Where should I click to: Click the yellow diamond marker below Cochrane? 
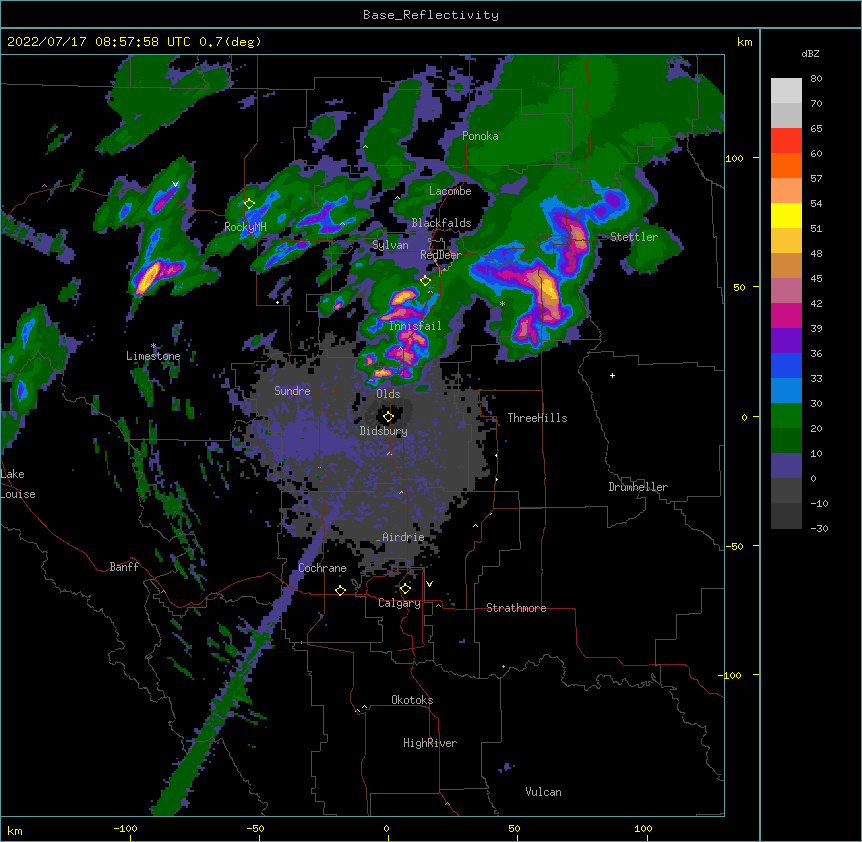point(340,590)
